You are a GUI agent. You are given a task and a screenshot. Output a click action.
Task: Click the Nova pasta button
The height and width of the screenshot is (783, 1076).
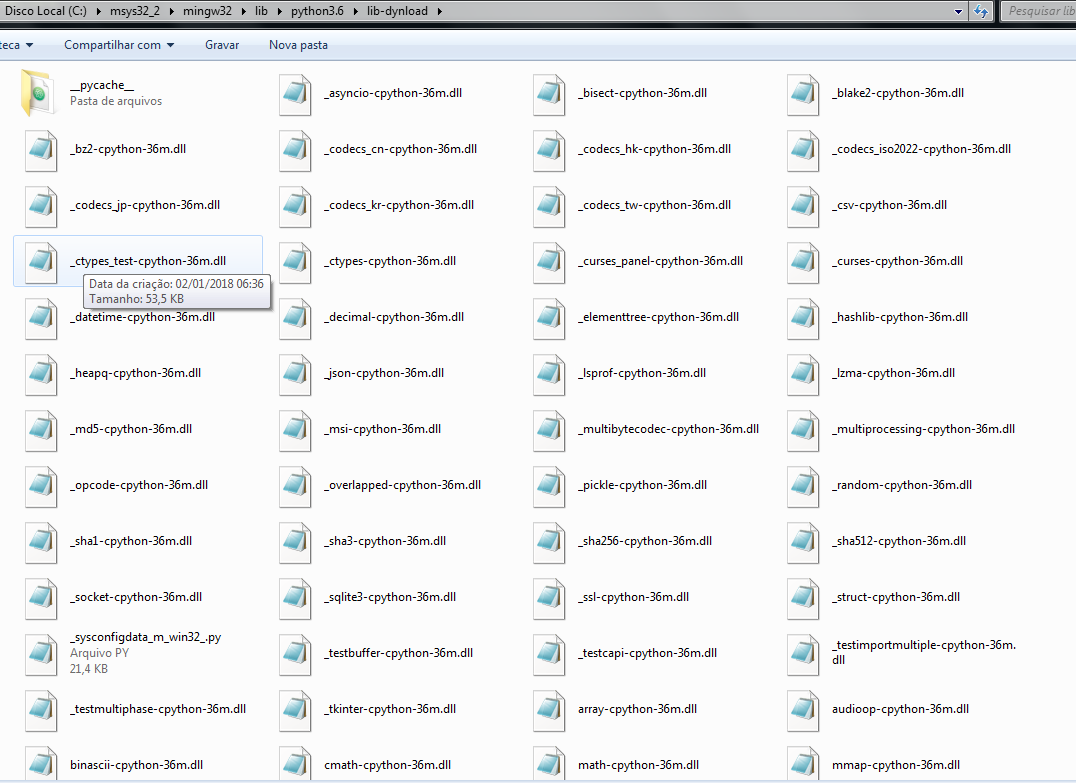click(x=299, y=45)
